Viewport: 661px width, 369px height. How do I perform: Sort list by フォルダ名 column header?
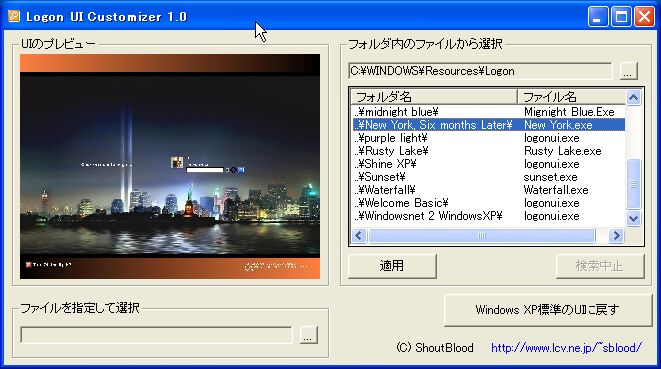tap(434, 97)
